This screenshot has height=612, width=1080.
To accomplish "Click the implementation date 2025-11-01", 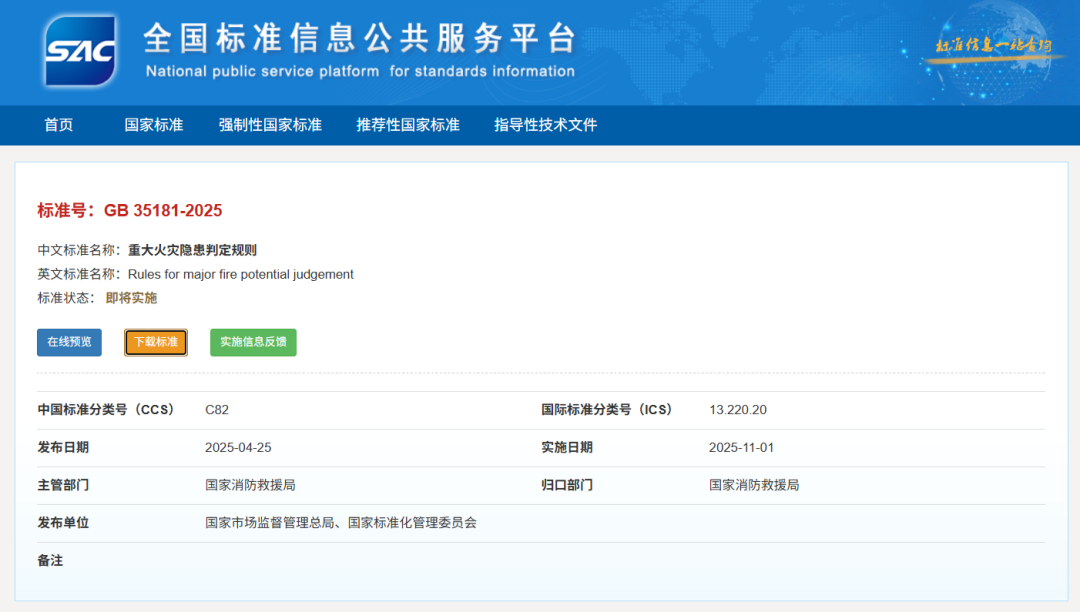I will pyautogui.click(x=740, y=447).
